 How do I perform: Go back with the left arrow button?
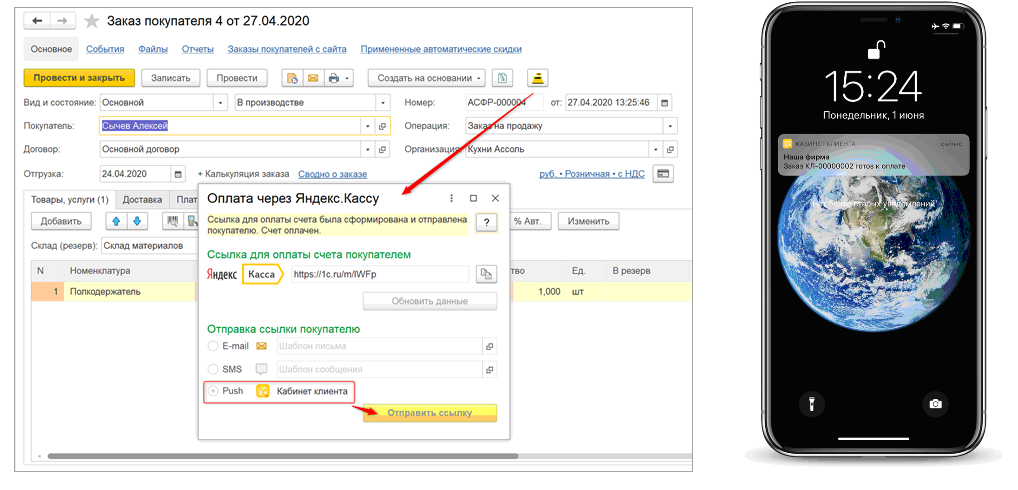[37, 21]
